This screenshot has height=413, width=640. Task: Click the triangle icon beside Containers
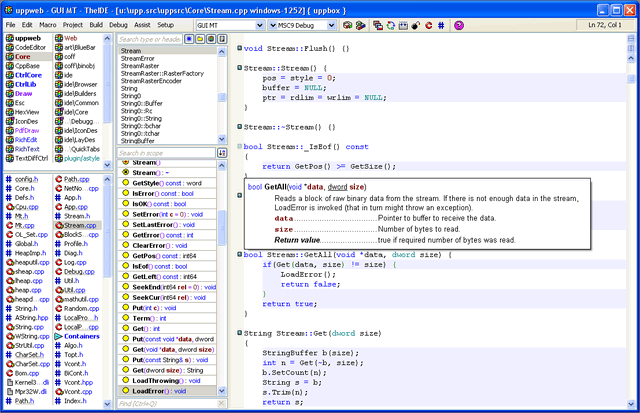pos(59,336)
